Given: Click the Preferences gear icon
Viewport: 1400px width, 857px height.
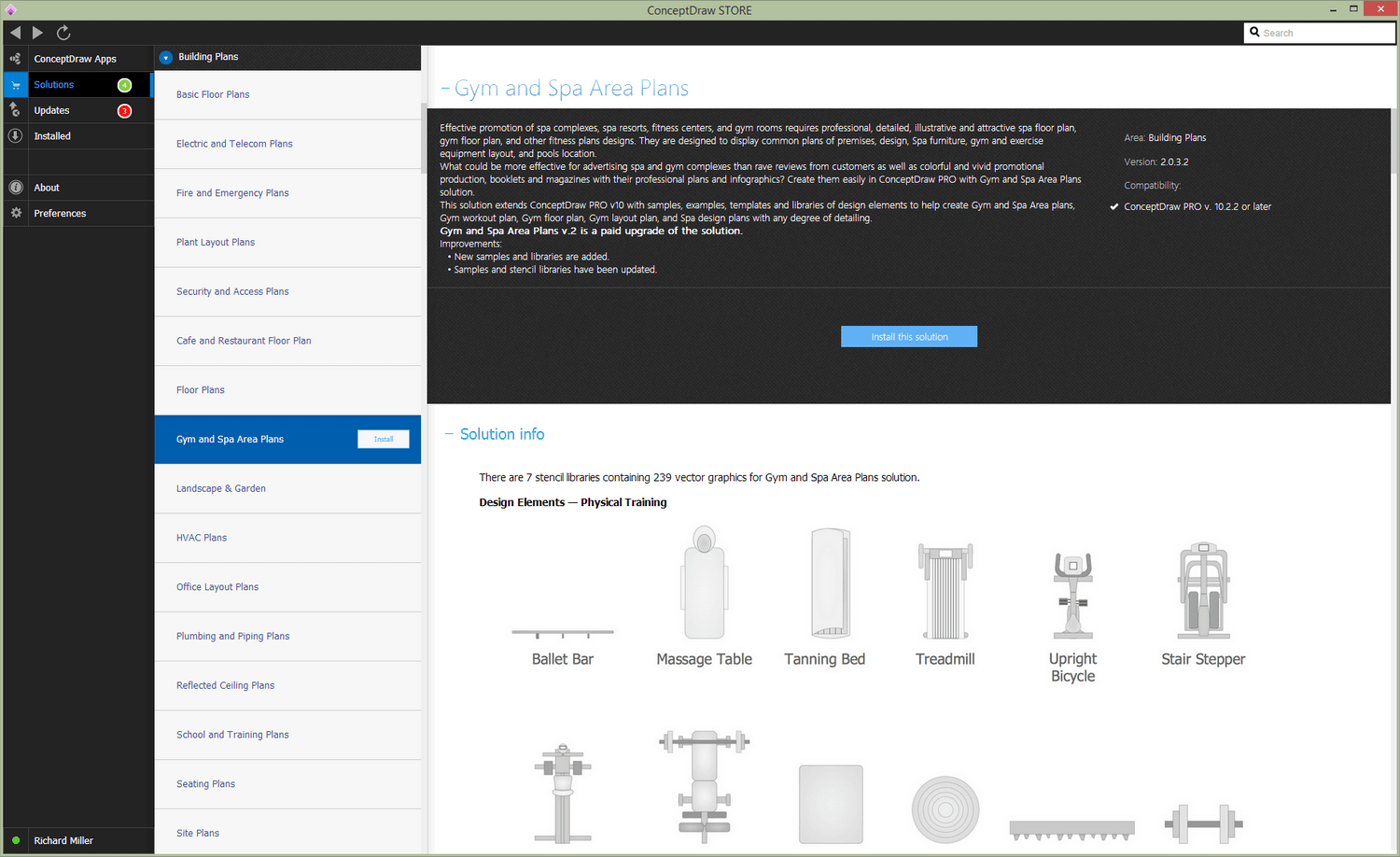Looking at the screenshot, I should point(15,214).
